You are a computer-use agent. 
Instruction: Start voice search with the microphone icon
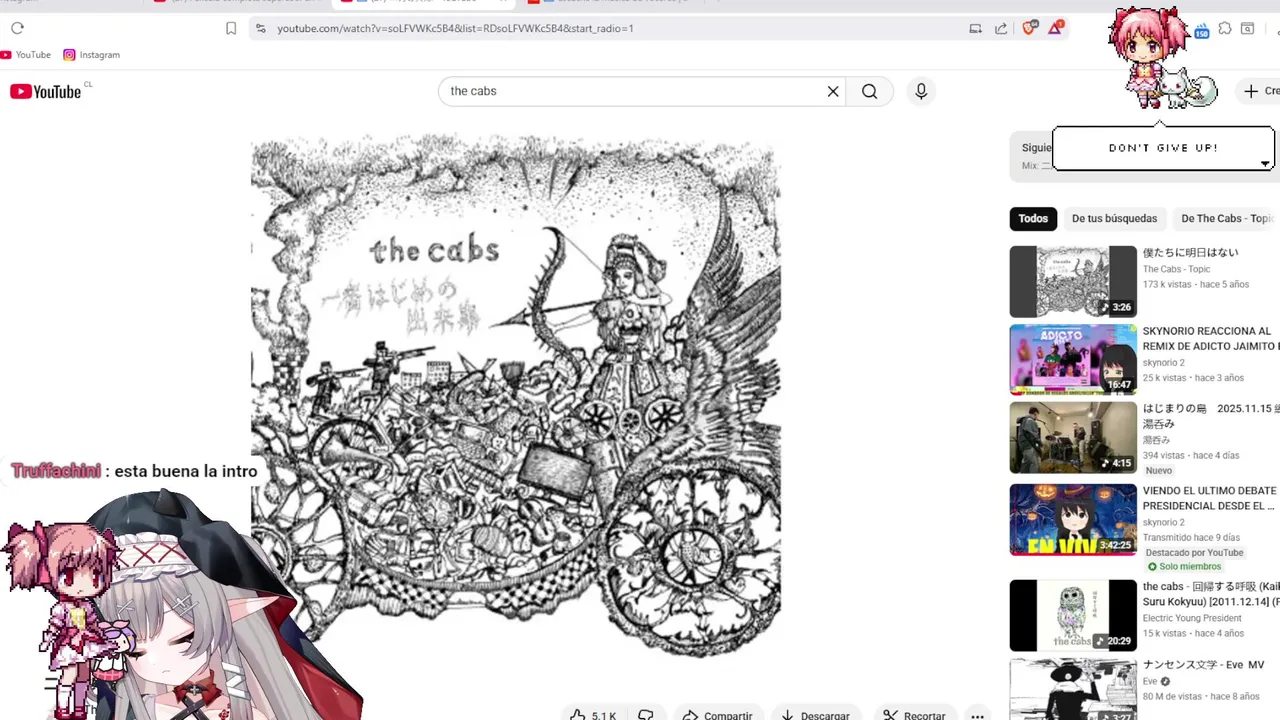pos(921,91)
